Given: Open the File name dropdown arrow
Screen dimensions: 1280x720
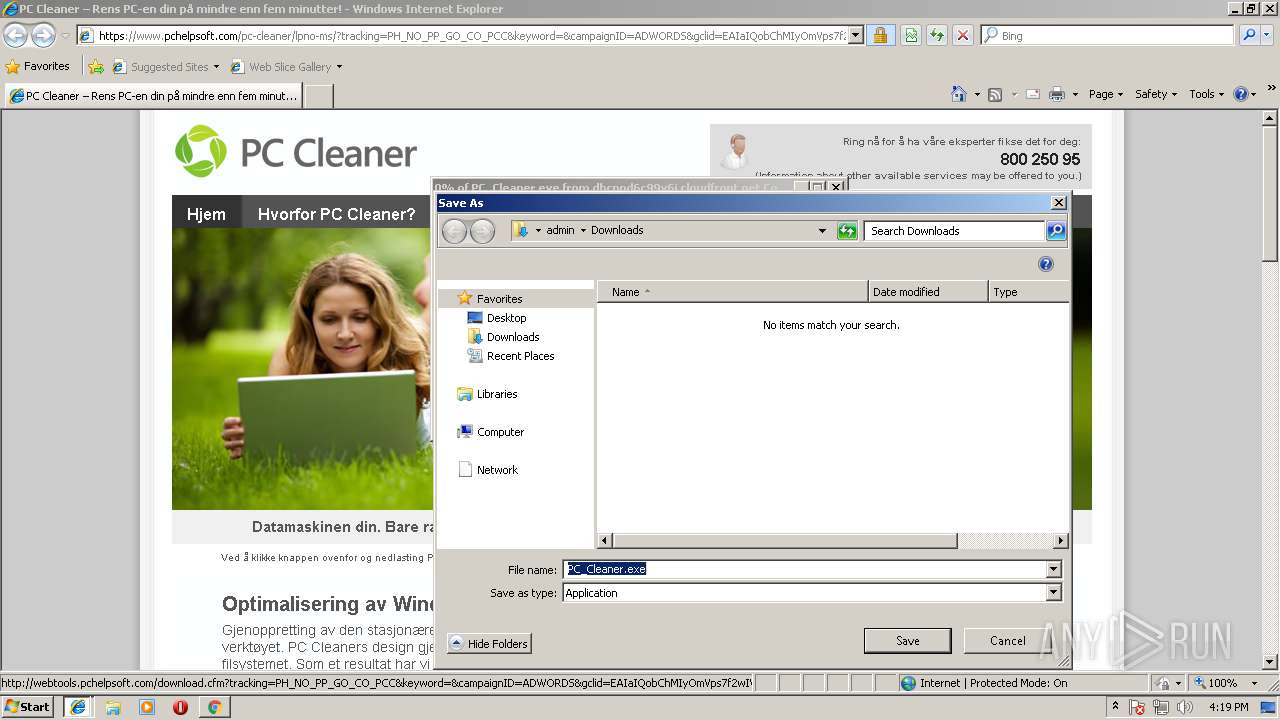Looking at the screenshot, I should coord(1053,569).
